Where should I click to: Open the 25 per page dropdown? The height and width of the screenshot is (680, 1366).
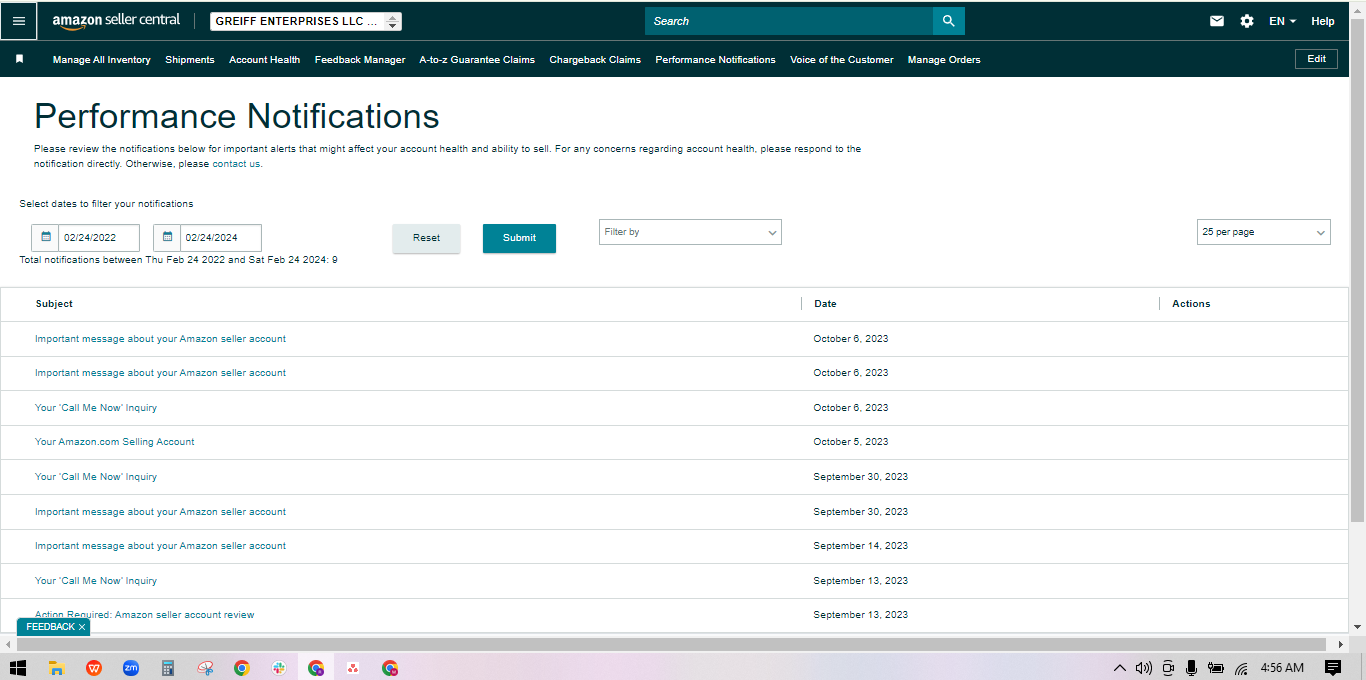[1264, 232]
